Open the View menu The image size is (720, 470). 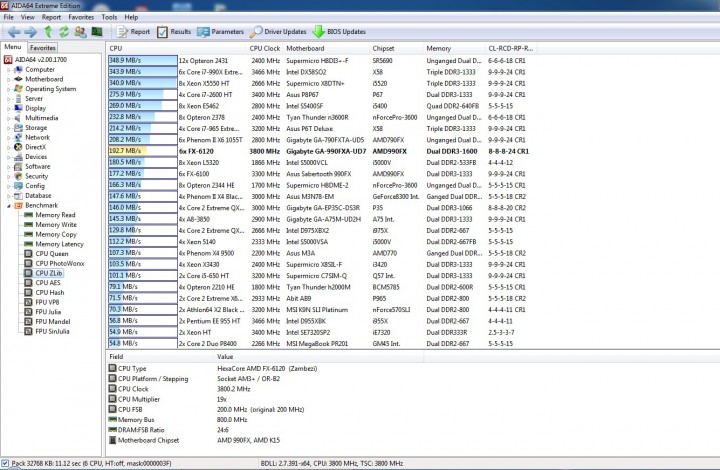(x=28, y=17)
